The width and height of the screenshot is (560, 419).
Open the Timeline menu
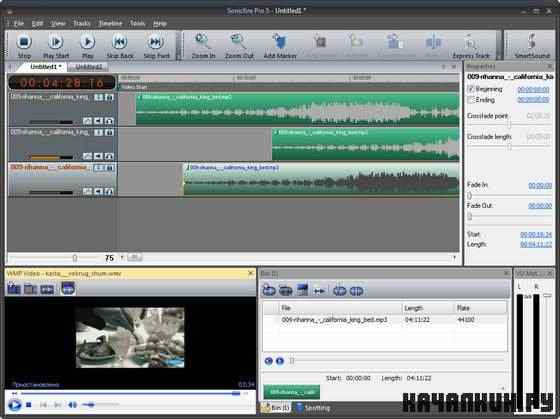[x=110, y=24]
